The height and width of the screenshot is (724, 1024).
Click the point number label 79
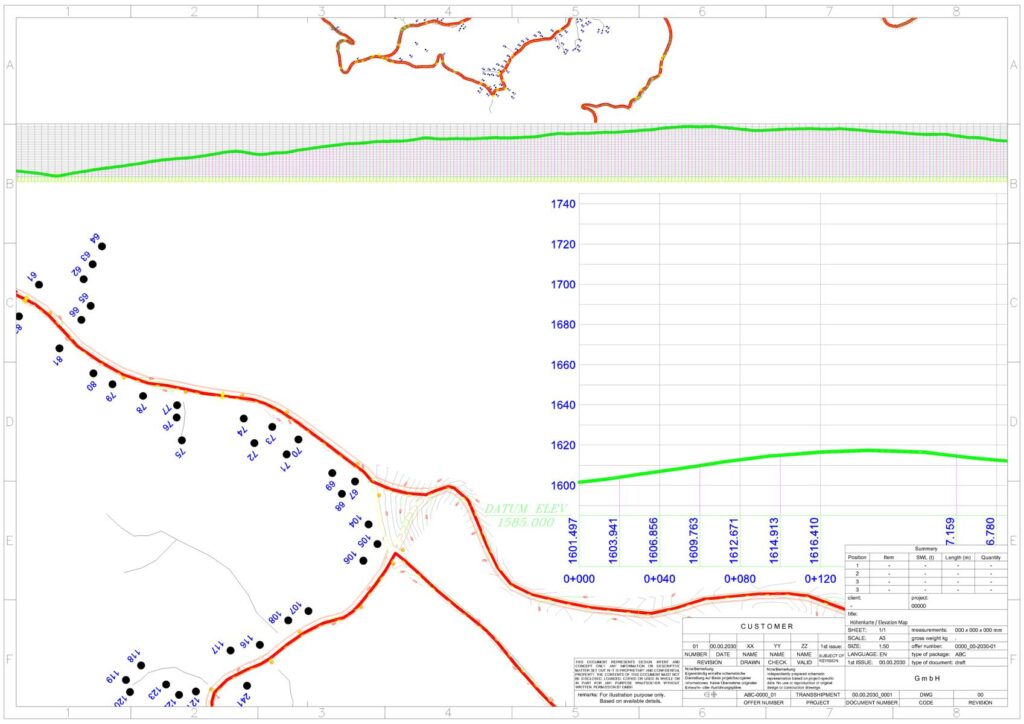[x=111, y=396]
